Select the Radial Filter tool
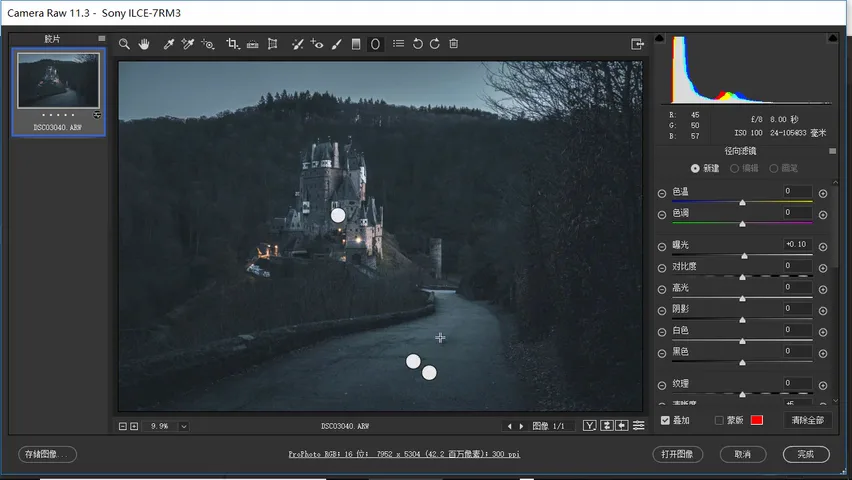 [375, 44]
